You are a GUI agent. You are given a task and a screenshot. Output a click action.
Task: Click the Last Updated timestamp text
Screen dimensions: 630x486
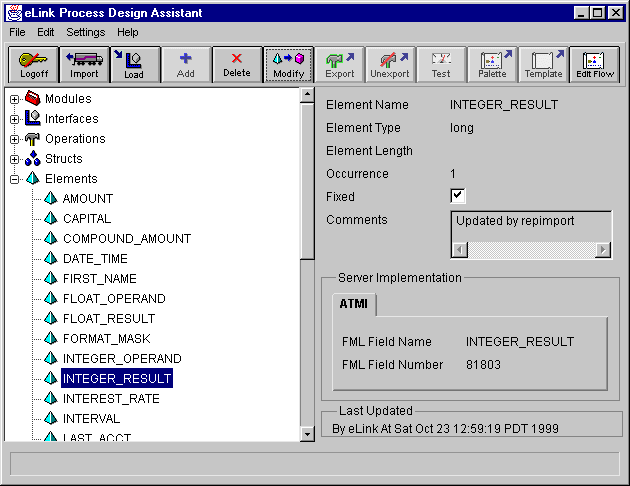point(445,429)
